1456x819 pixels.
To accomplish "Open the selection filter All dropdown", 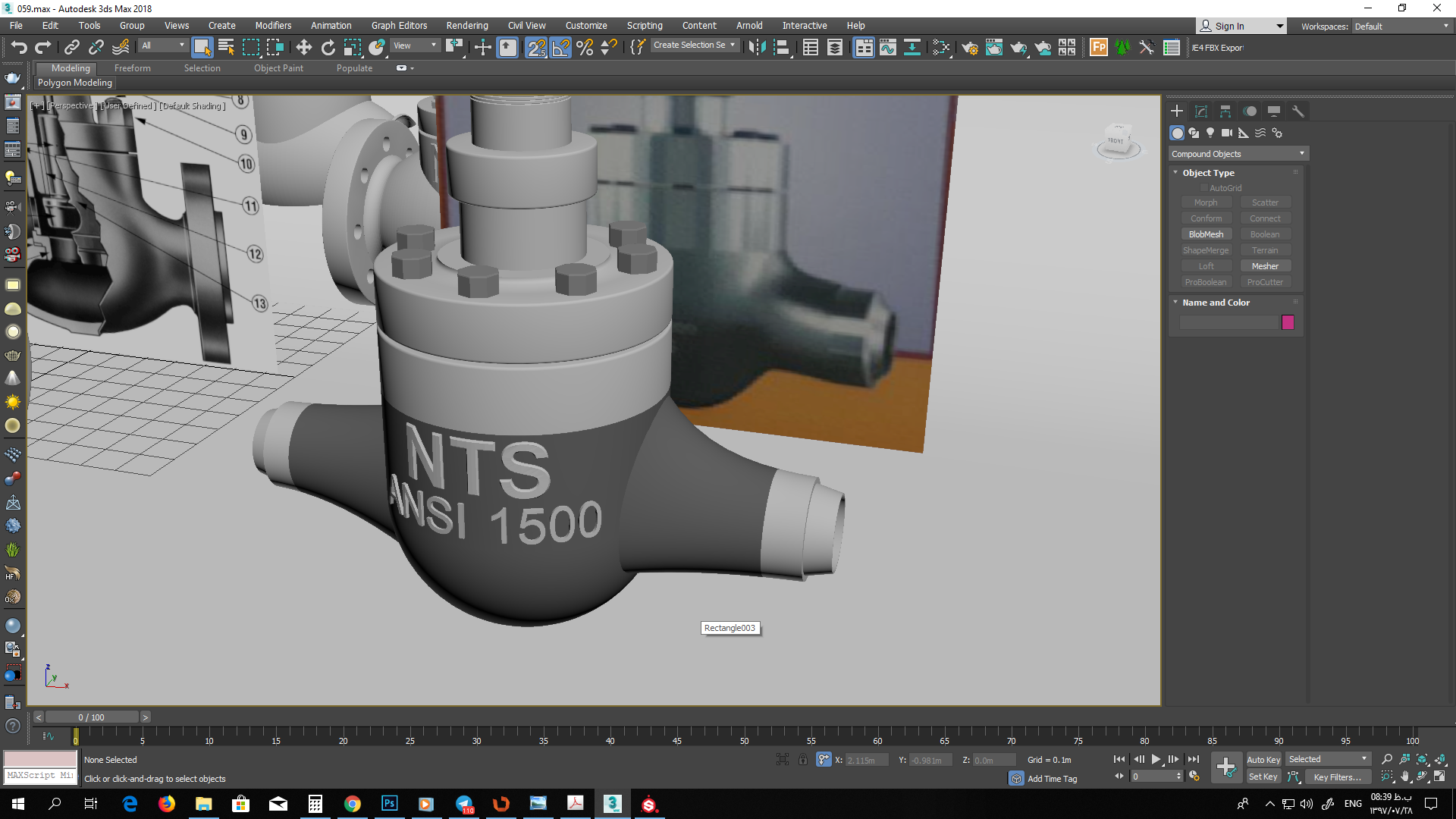I will click(163, 45).
